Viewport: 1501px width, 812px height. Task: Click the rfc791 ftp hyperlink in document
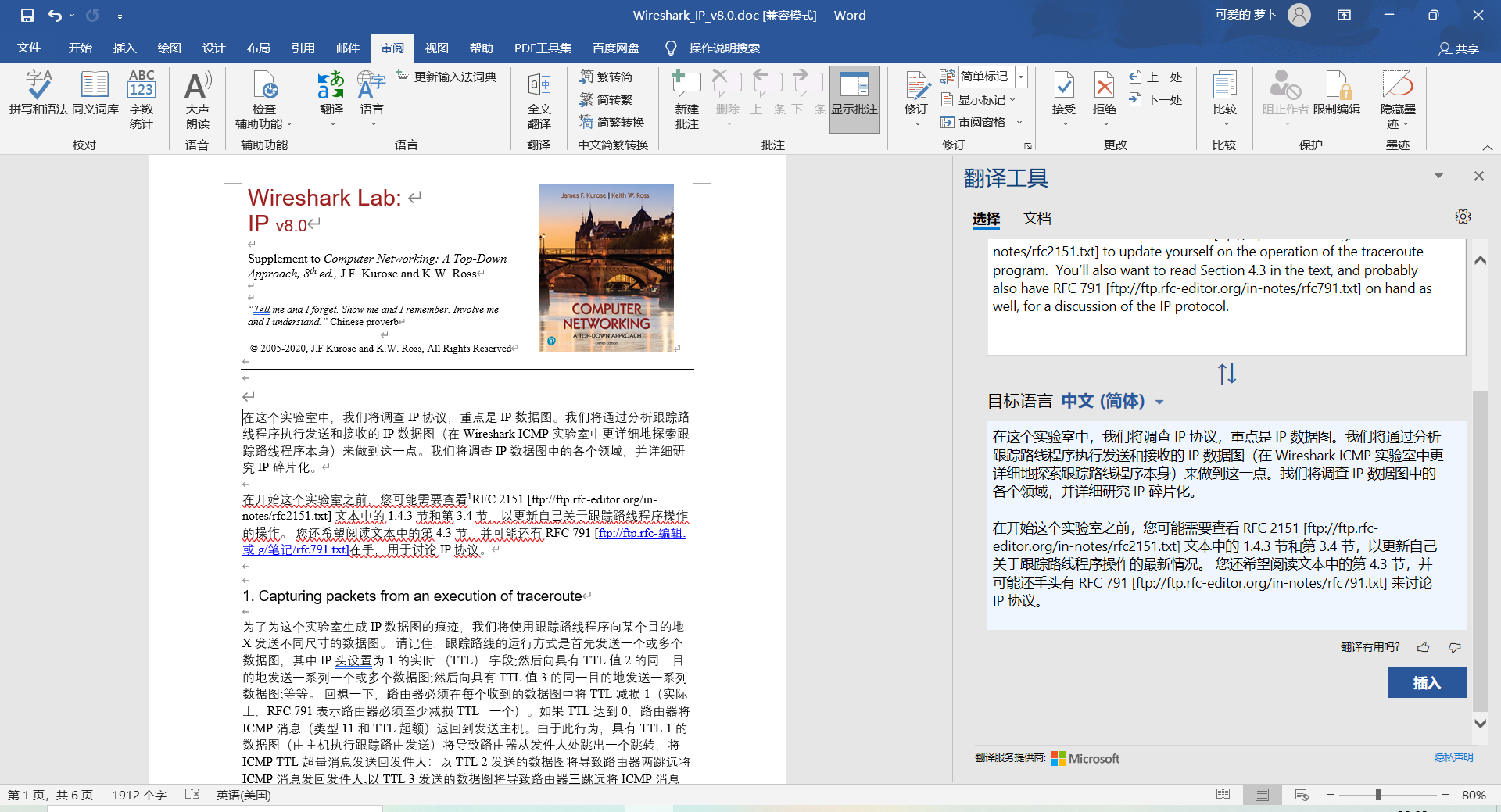coord(464,541)
